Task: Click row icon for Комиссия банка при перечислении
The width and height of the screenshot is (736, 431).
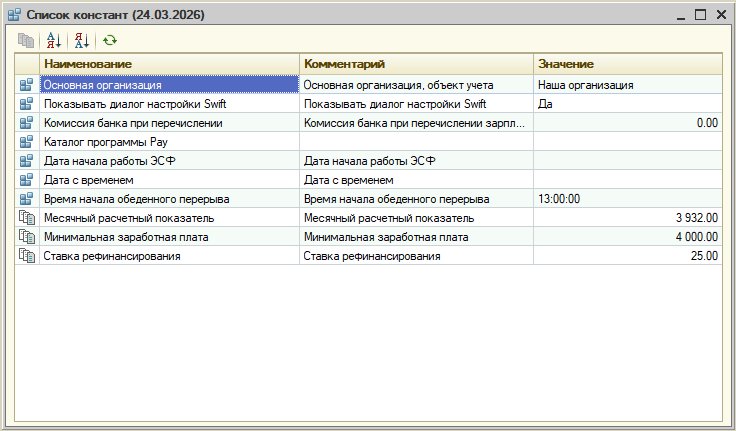Action: [26, 123]
